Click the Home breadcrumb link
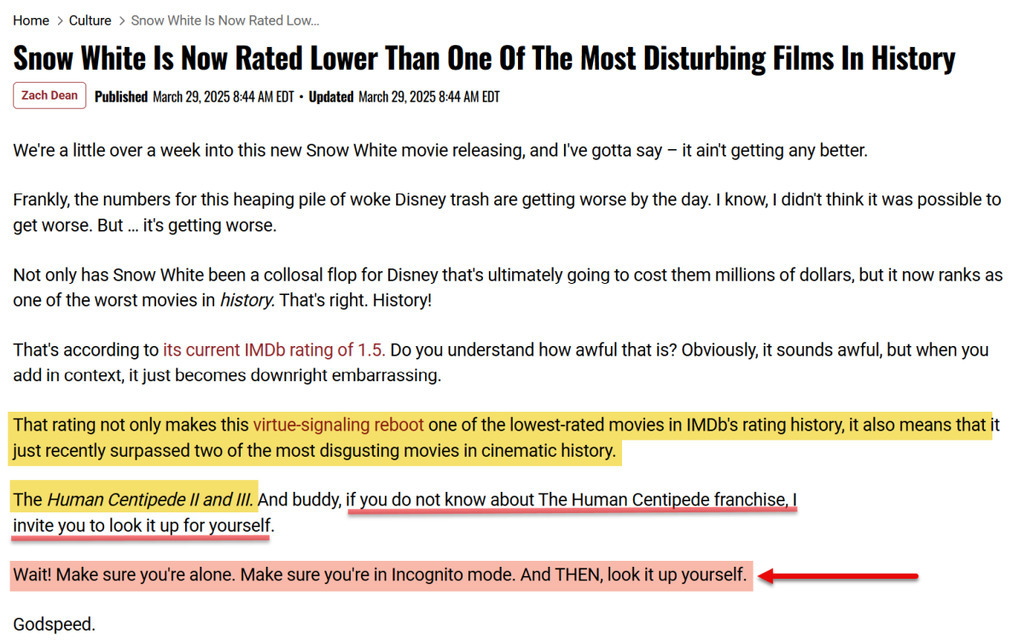 (31, 20)
